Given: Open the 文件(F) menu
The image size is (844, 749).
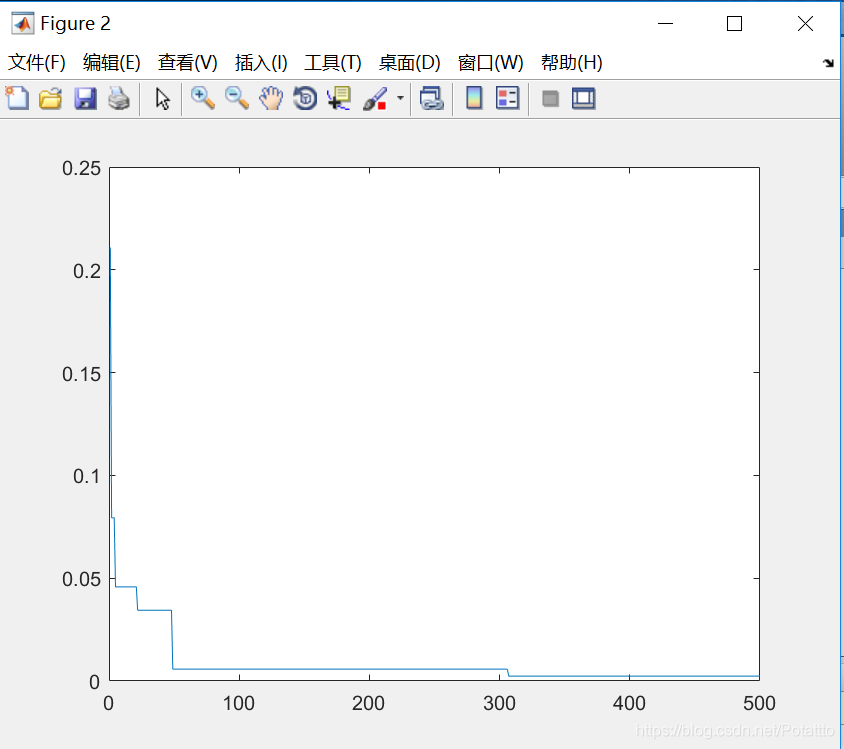Looking at the screenshot, I should (x=37, y=63).
